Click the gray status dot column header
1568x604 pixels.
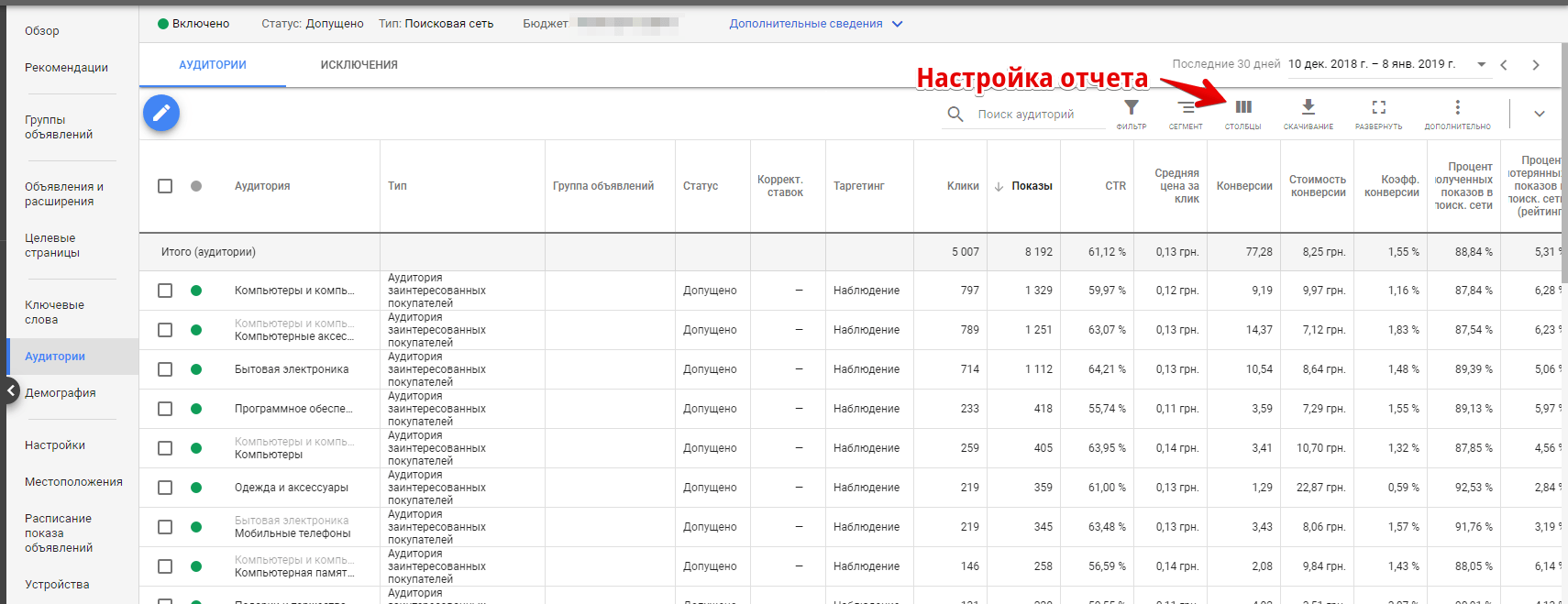click(x=196, y=186)
